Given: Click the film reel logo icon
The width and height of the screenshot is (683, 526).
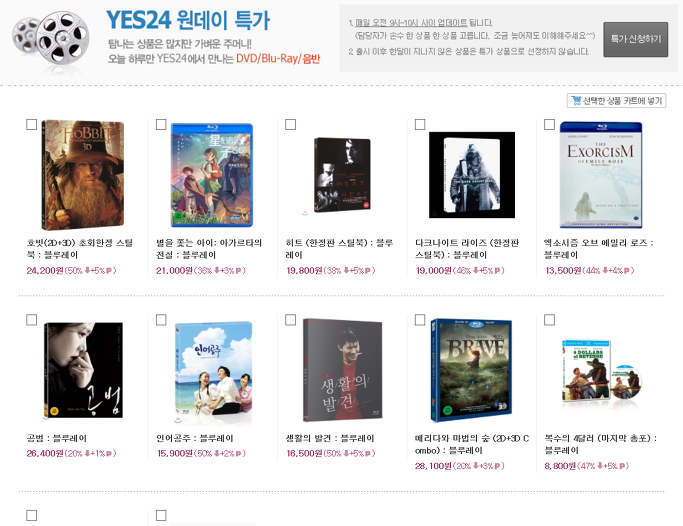Looking at the screenshot, I should (x=51, y=39).
